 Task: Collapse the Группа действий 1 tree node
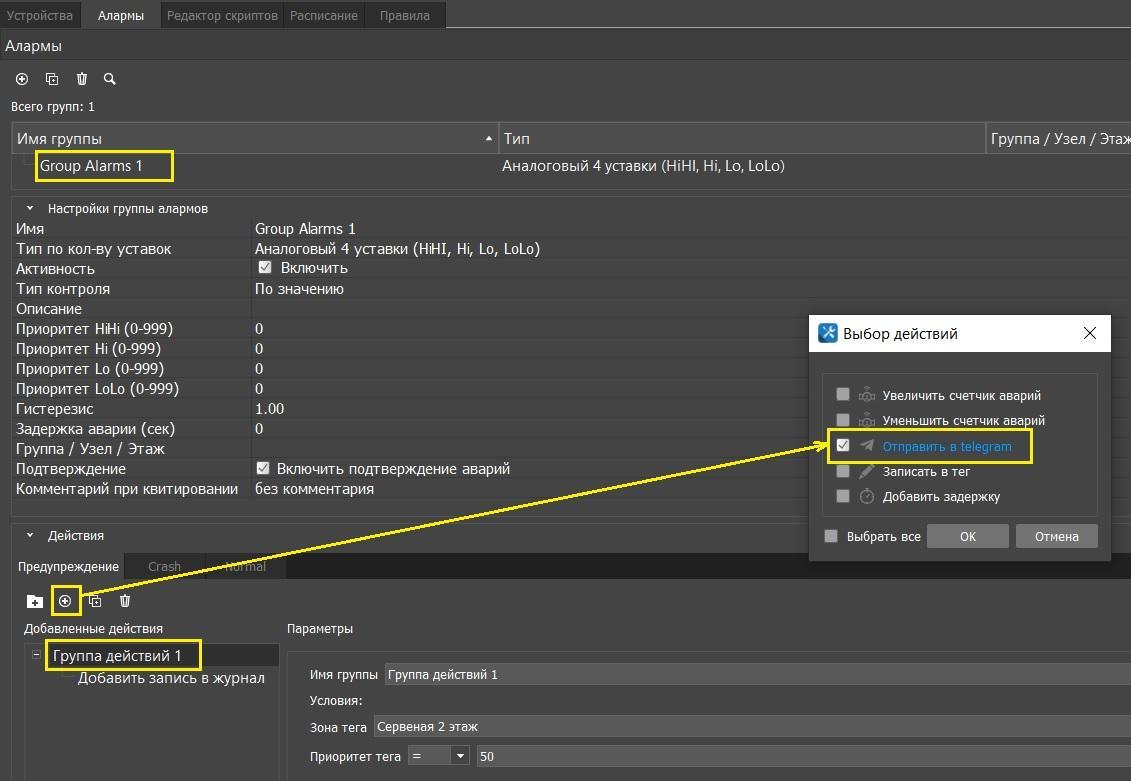(37, 656)
